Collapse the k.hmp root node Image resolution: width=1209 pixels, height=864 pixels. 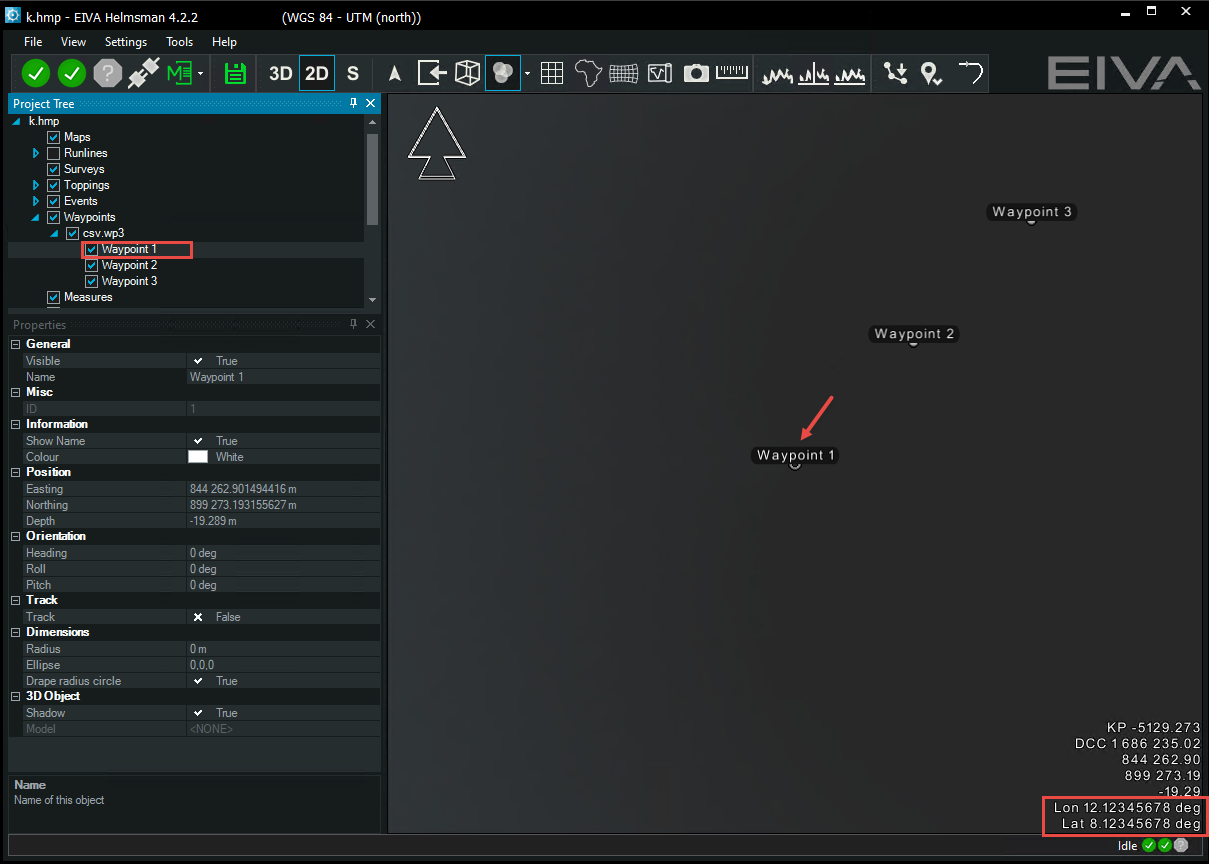click(16, 121)
